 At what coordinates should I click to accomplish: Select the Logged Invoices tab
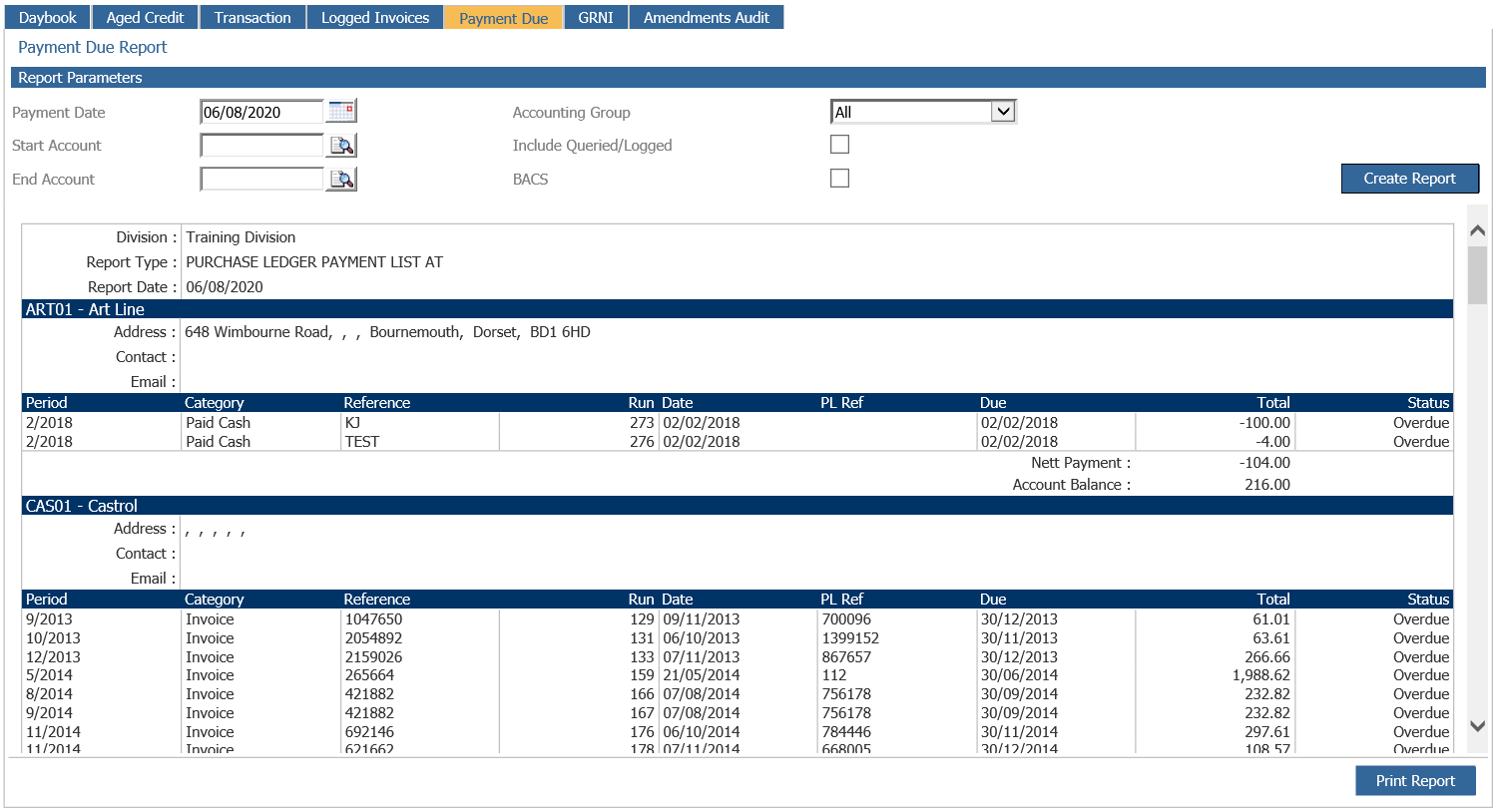click(375, 17)
